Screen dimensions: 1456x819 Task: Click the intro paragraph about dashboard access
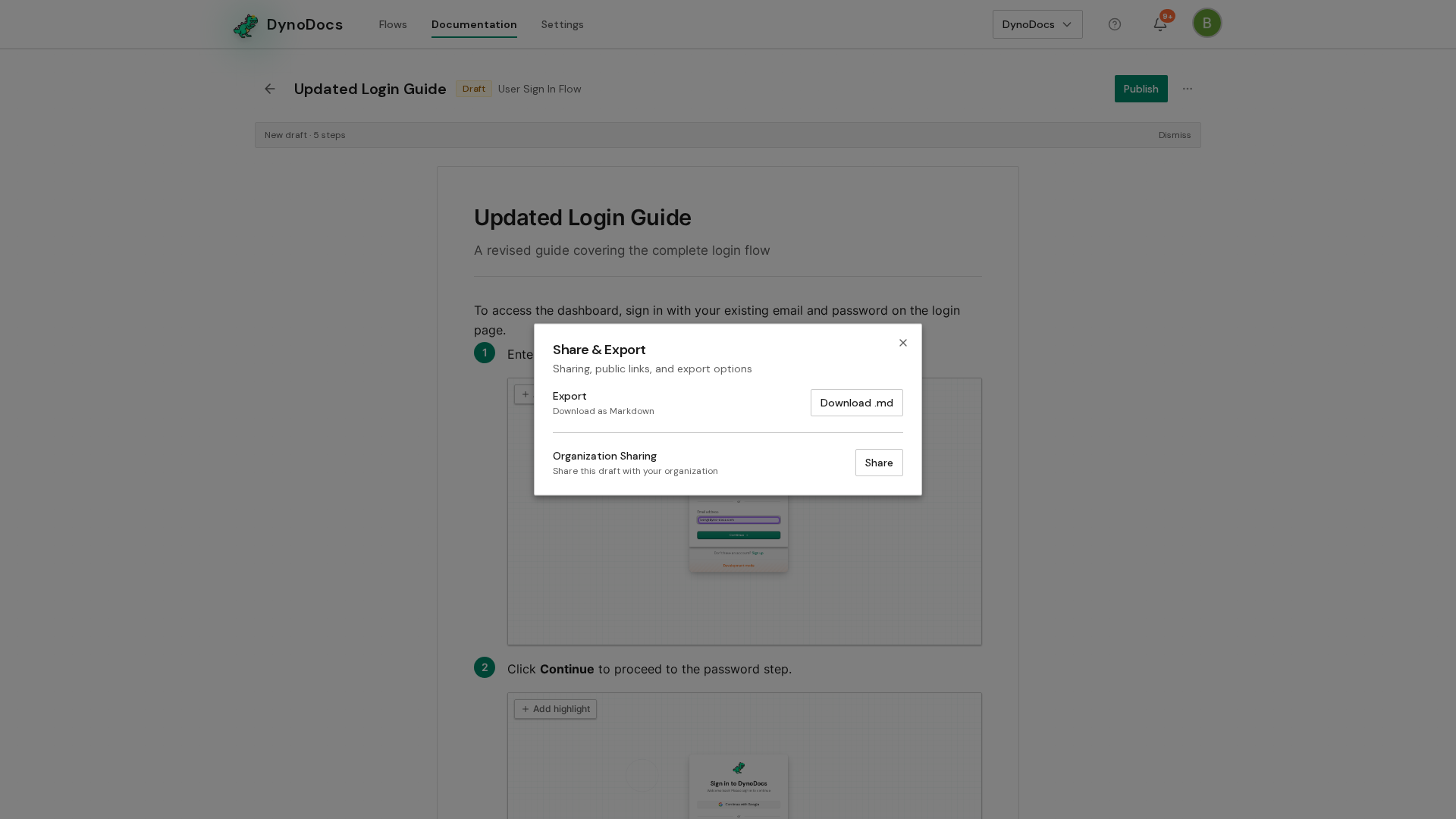pos(717,320)
